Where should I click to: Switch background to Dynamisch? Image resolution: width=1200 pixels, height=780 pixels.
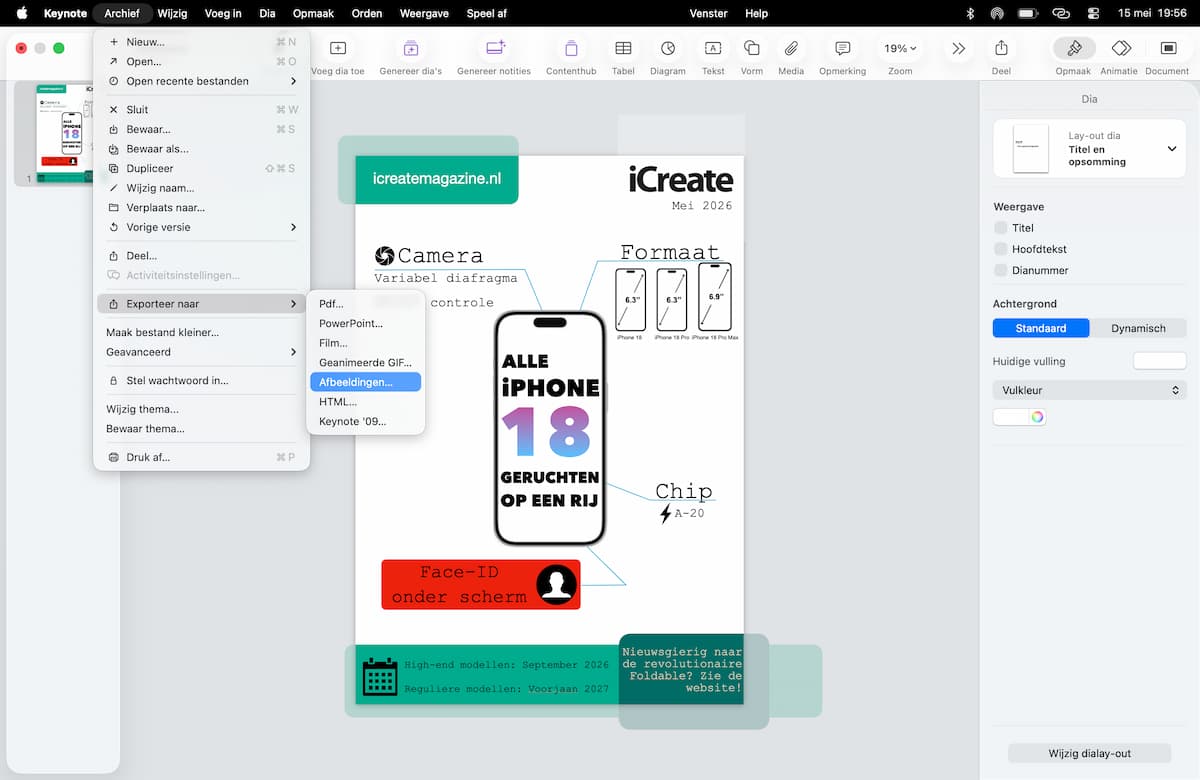point(1138,328)
